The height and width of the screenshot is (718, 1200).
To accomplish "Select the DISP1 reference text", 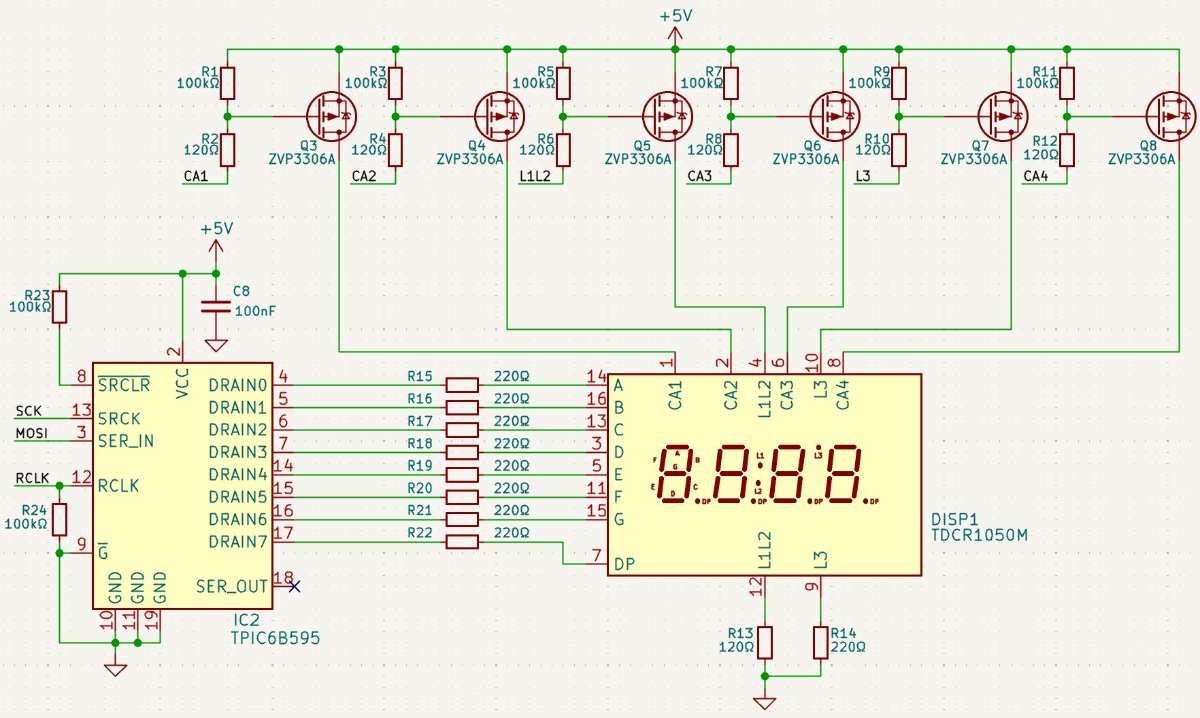I will 954,520.
